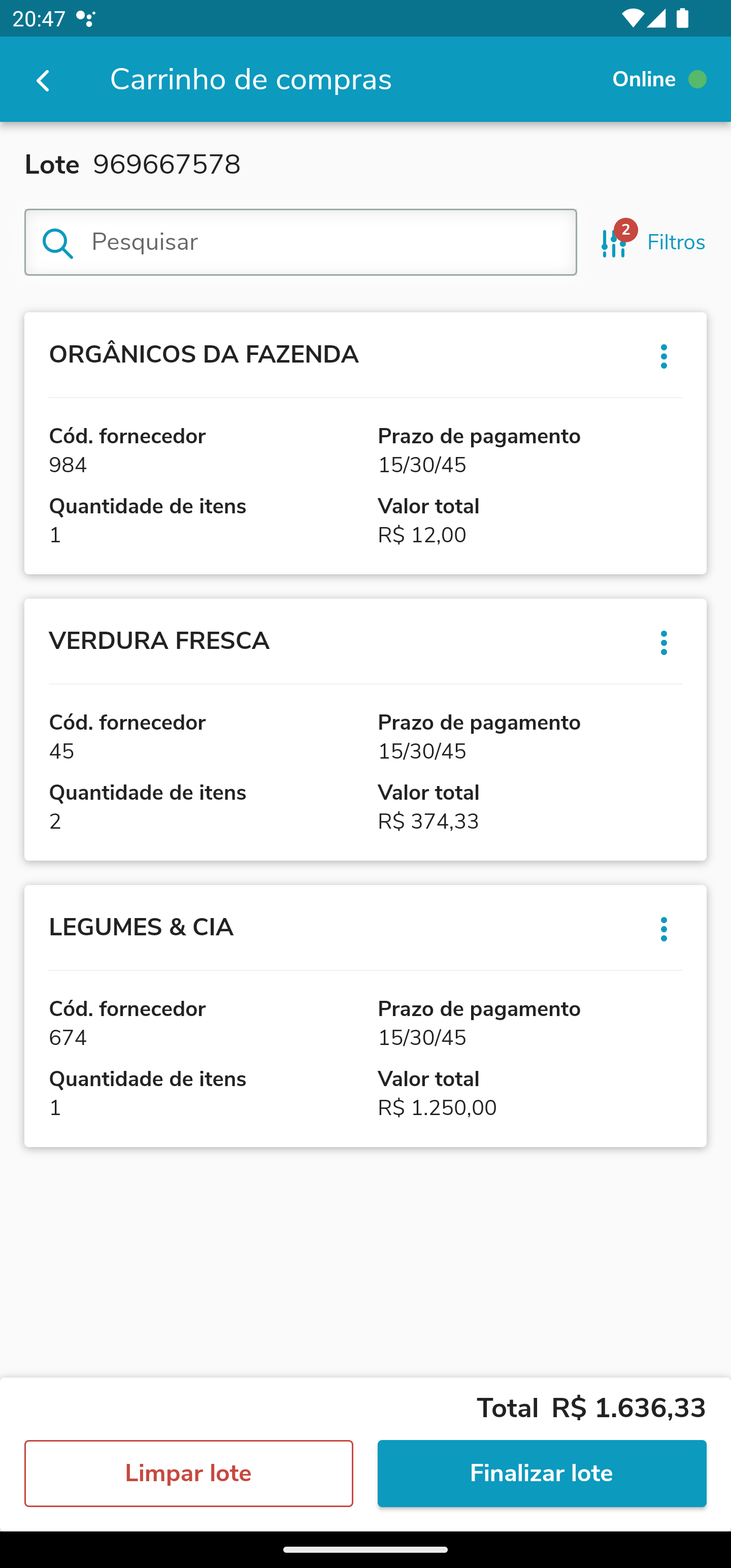Tap the battery icon in status bar
Image resolution: width=731 pixels, height=1568 pixels.
682,18
